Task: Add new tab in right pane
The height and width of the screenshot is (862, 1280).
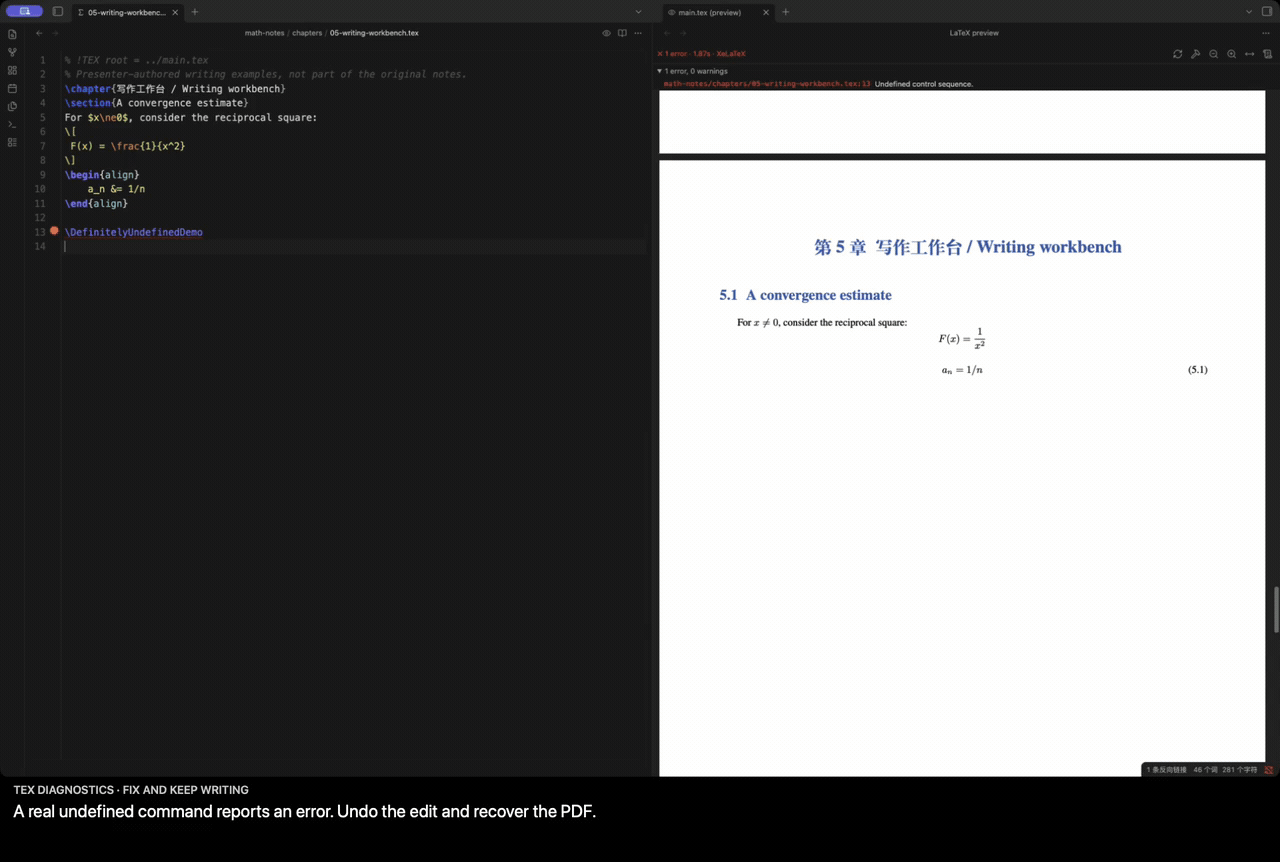Action: click(786, 12)
